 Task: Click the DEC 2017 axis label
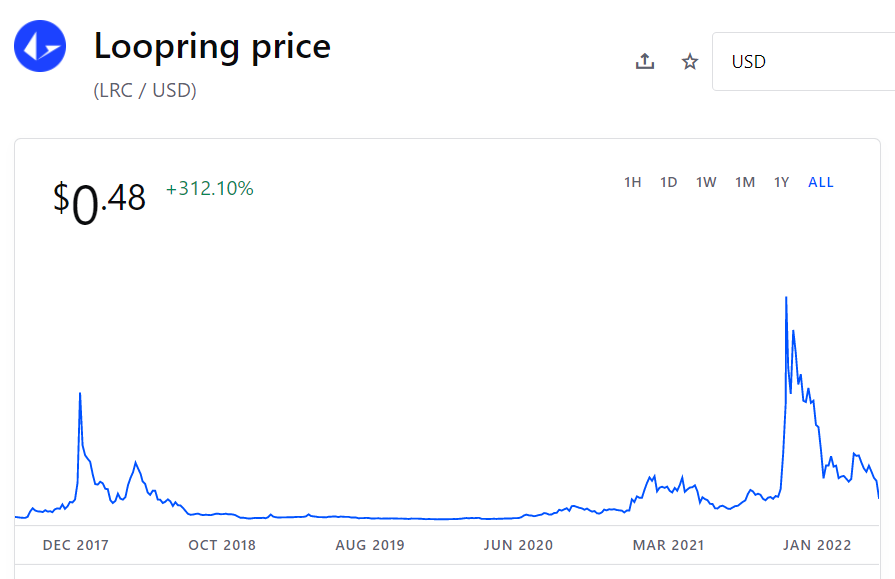[x=76, y=545]
